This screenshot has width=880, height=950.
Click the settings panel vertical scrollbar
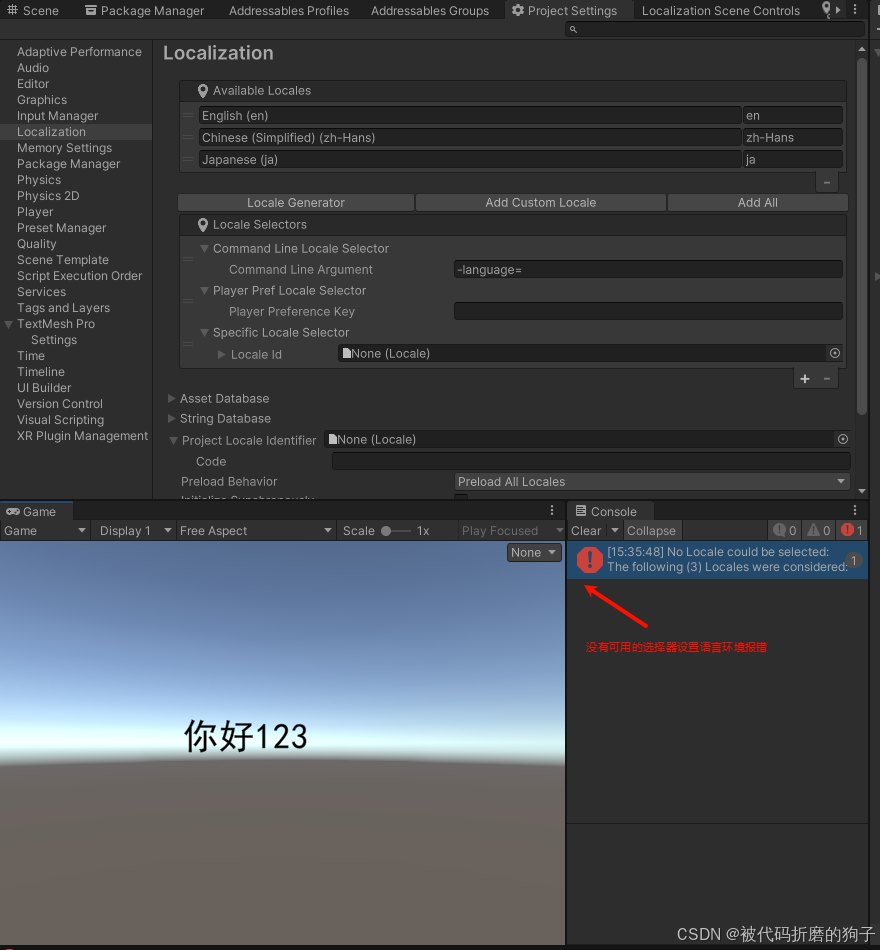pos(862,236)
